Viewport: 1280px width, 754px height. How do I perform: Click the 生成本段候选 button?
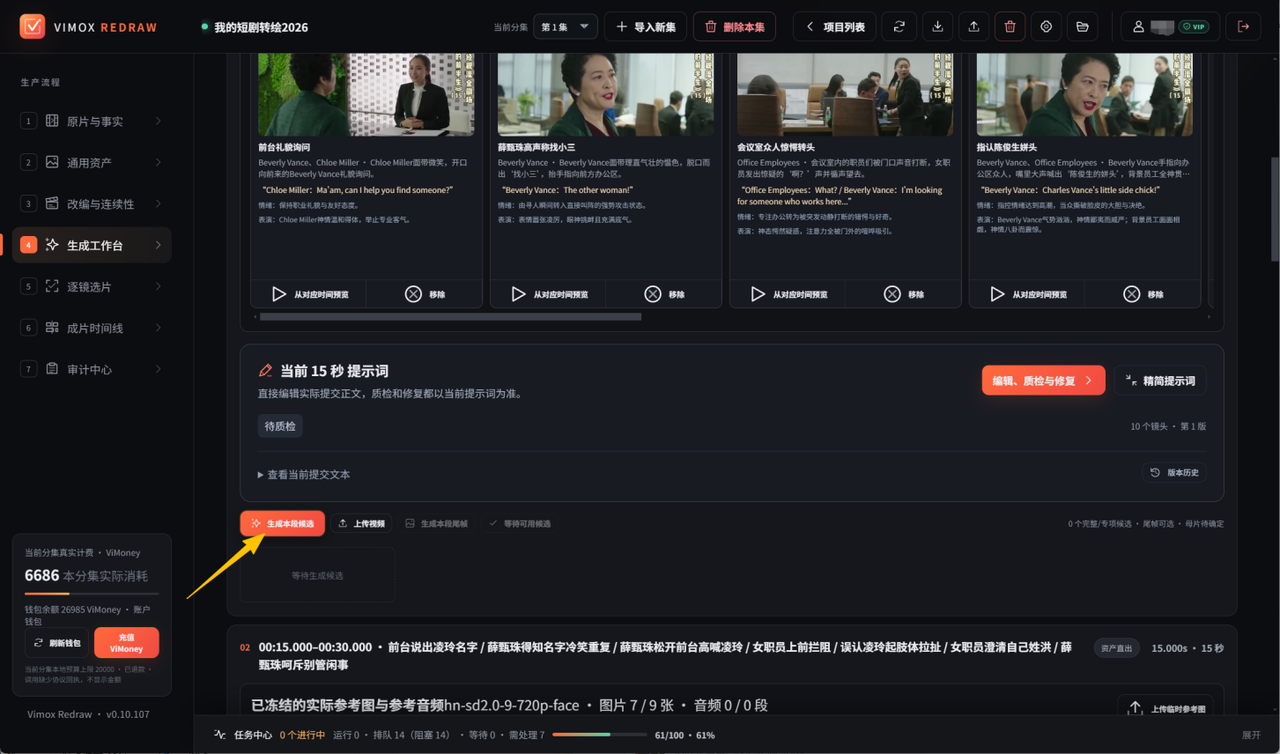(282, 523)
